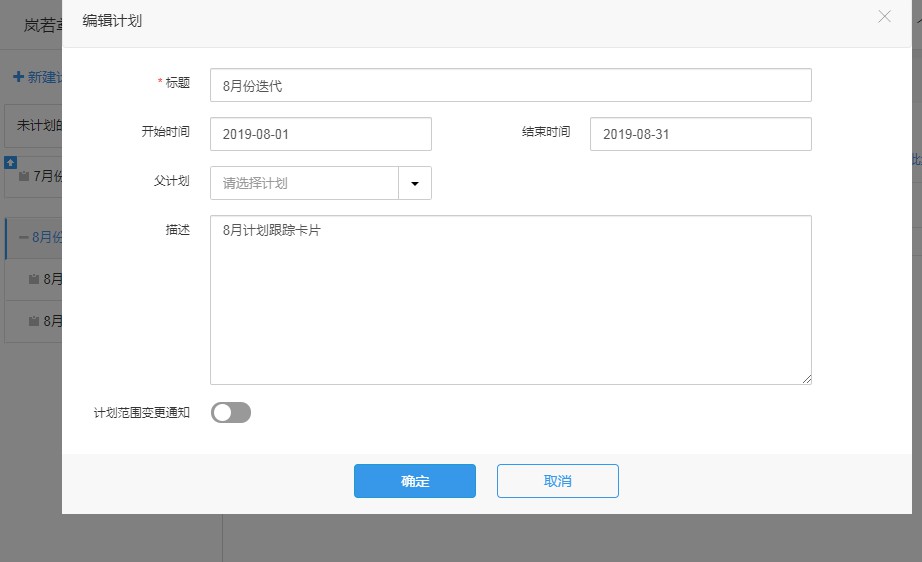Open the 结束时间 date field
The height and width of the screenshot is (562, 922).
(700, 134)
